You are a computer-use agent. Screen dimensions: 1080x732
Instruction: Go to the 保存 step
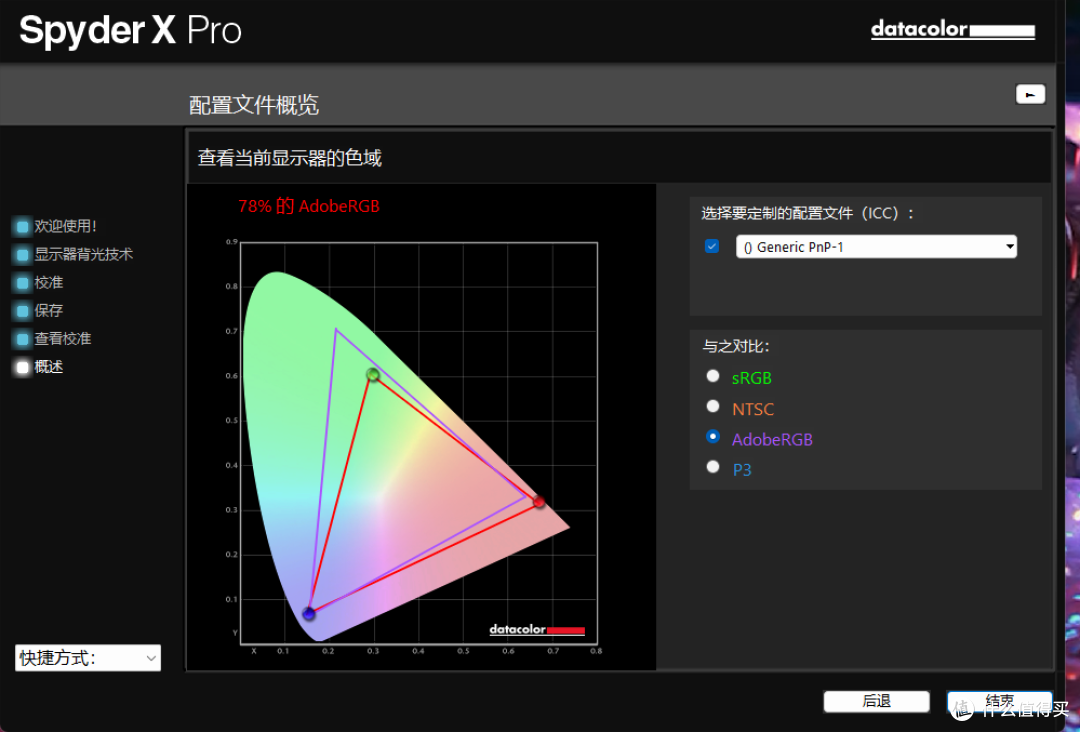pos(49,311)
